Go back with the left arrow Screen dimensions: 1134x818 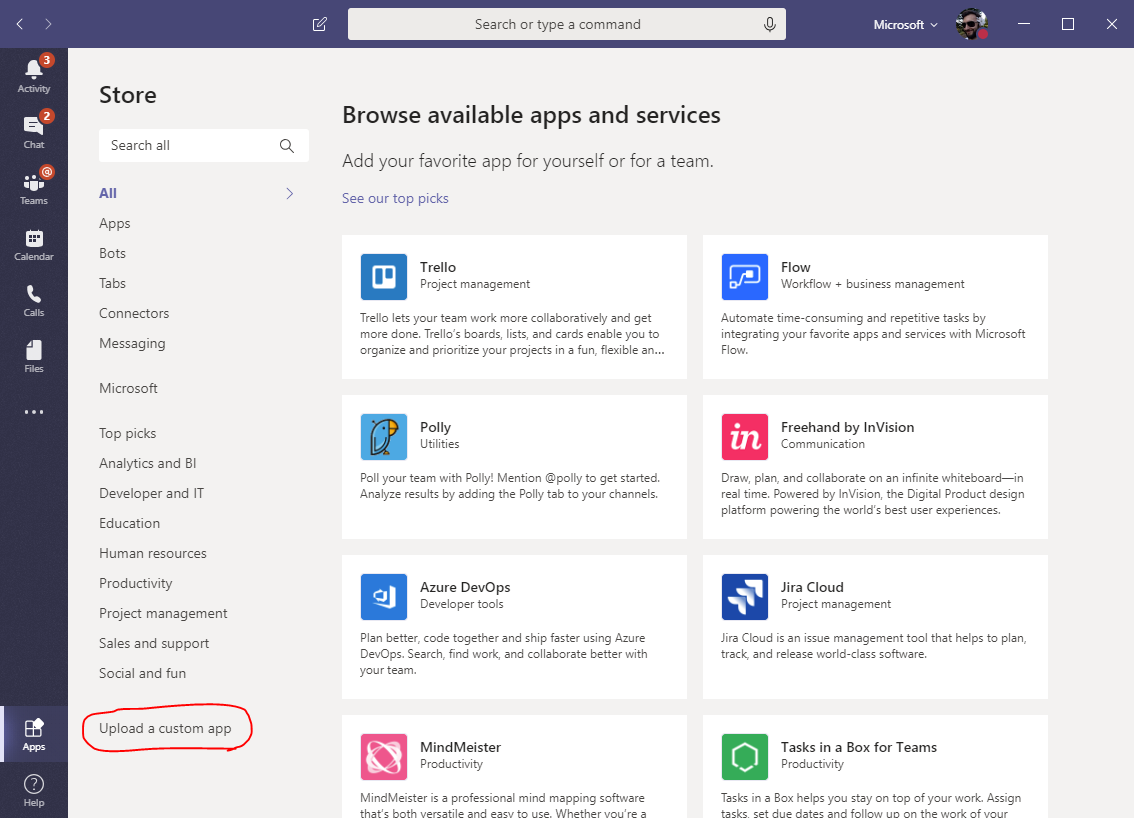point(20,24)
